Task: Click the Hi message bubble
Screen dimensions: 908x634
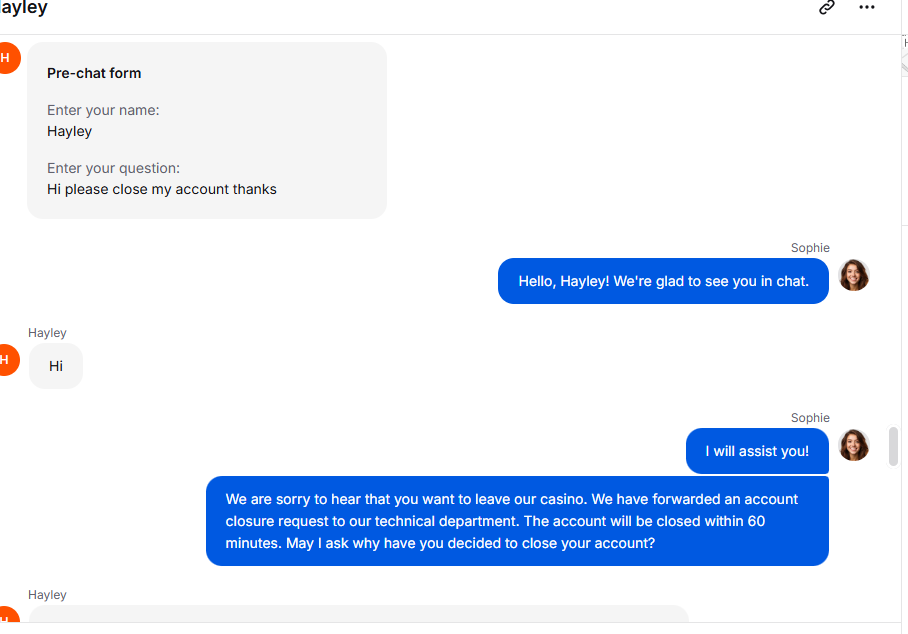Action: point(56,366)
